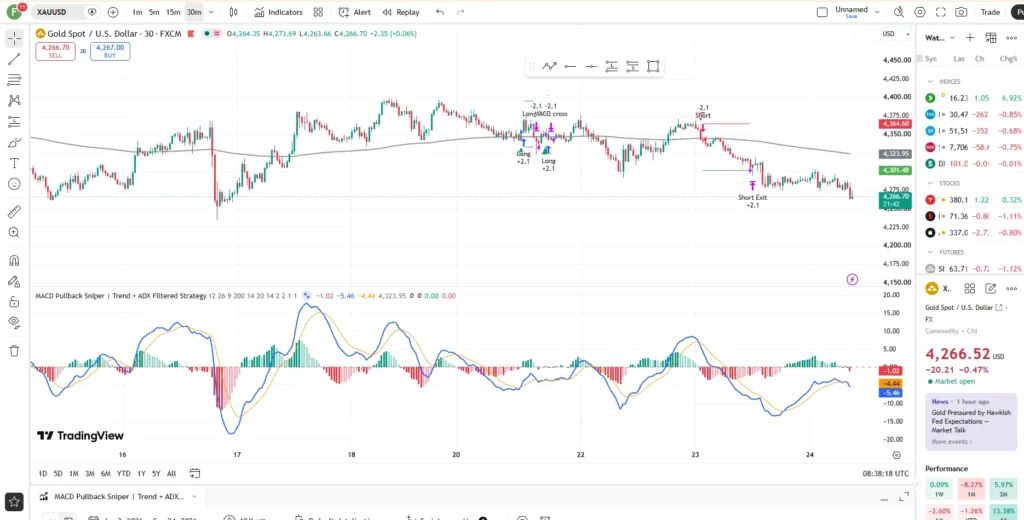This screenshot has height=520, width=1024.
Task: Switch to the 1m timeframe
Action: (137, 12)
